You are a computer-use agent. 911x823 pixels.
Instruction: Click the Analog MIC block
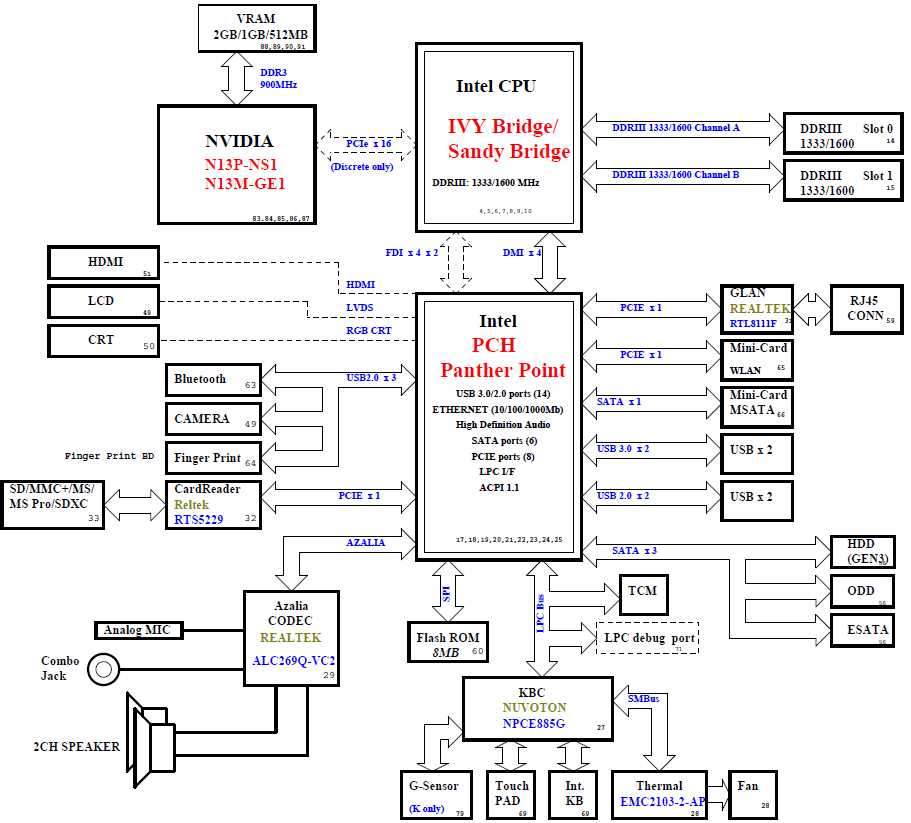(x=138, y=630)
